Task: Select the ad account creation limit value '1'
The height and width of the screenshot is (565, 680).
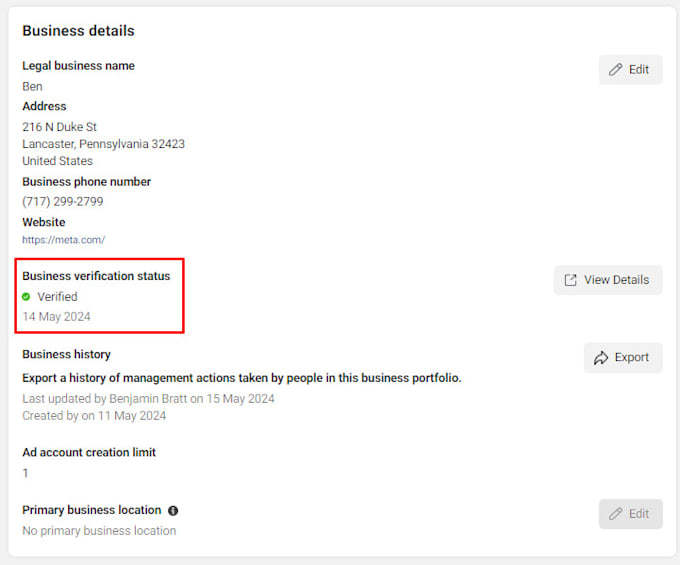Action: 25,473
